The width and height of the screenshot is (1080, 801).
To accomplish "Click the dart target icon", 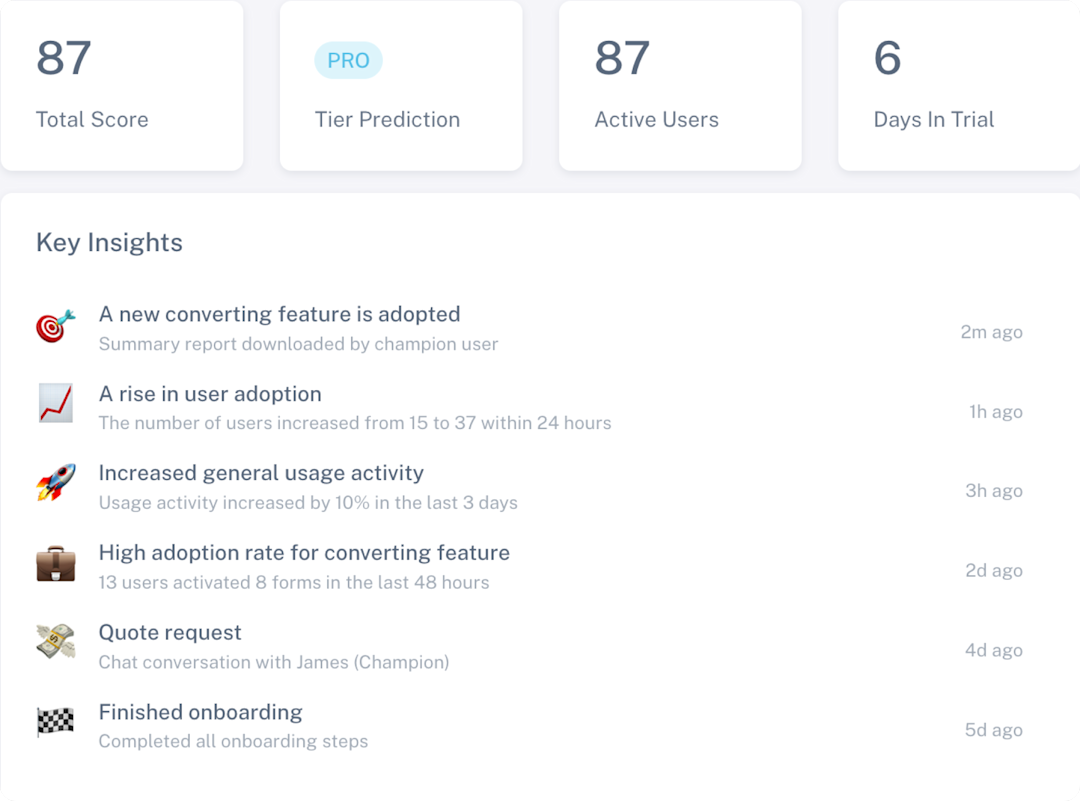I will (x=56, y=326).
